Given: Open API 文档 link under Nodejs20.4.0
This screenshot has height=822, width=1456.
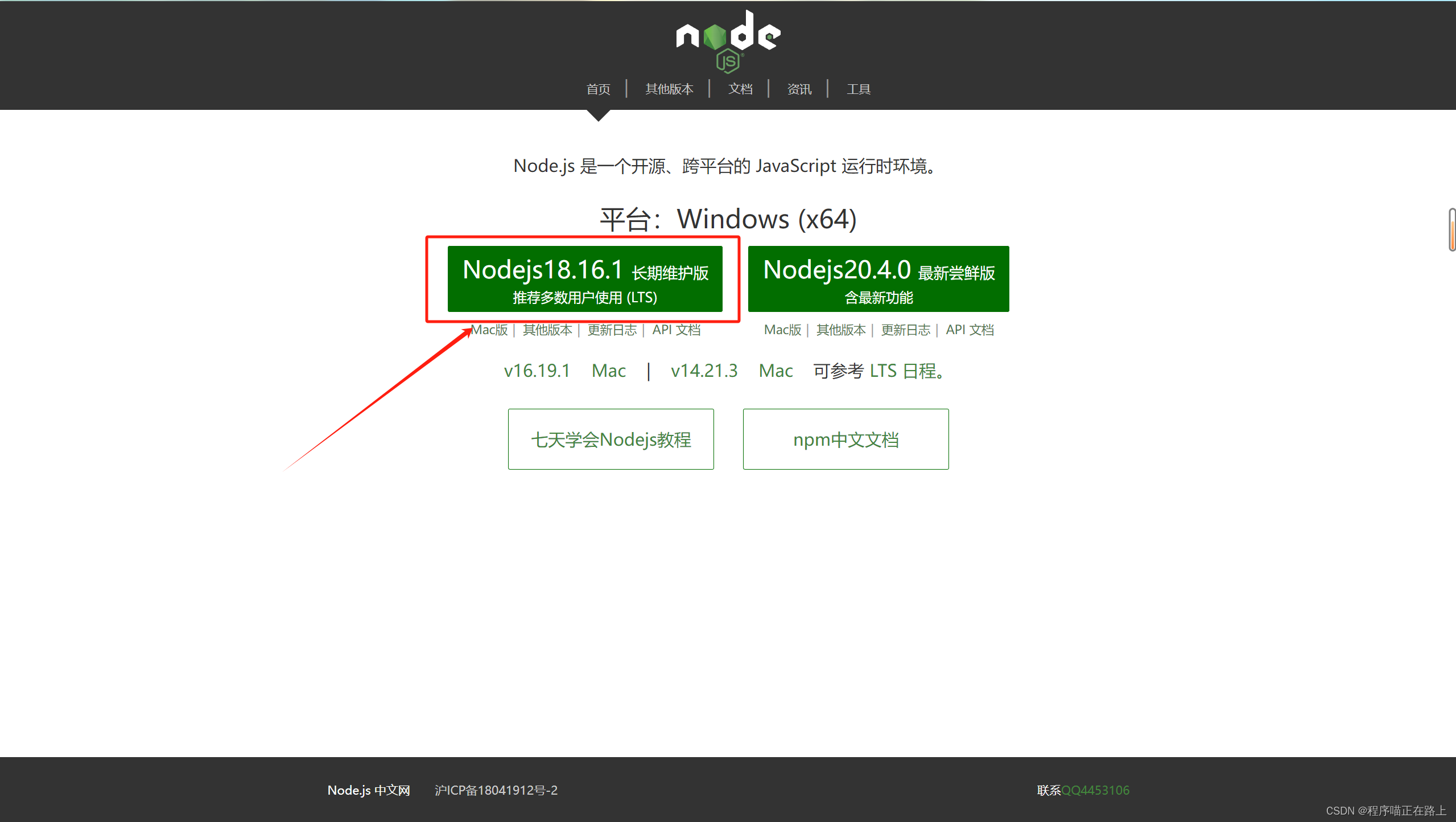Looking at the screenshot, I should (970, 330).
